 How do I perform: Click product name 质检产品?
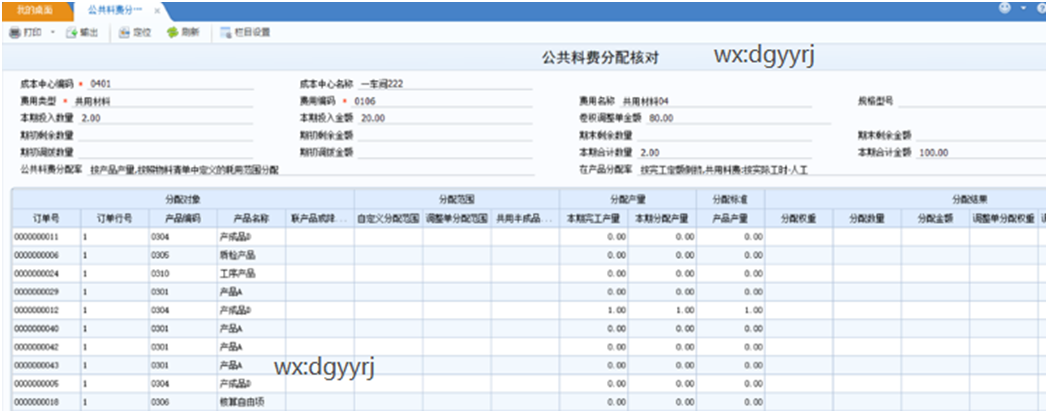(237, 255)
